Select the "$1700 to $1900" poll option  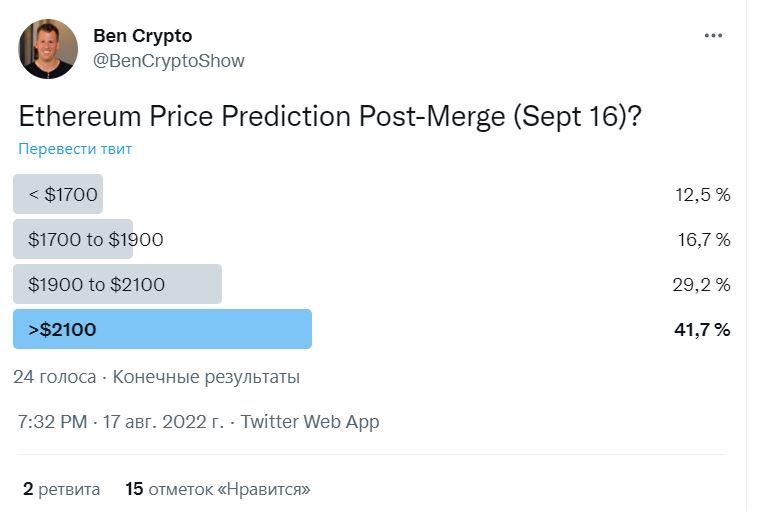93,239
